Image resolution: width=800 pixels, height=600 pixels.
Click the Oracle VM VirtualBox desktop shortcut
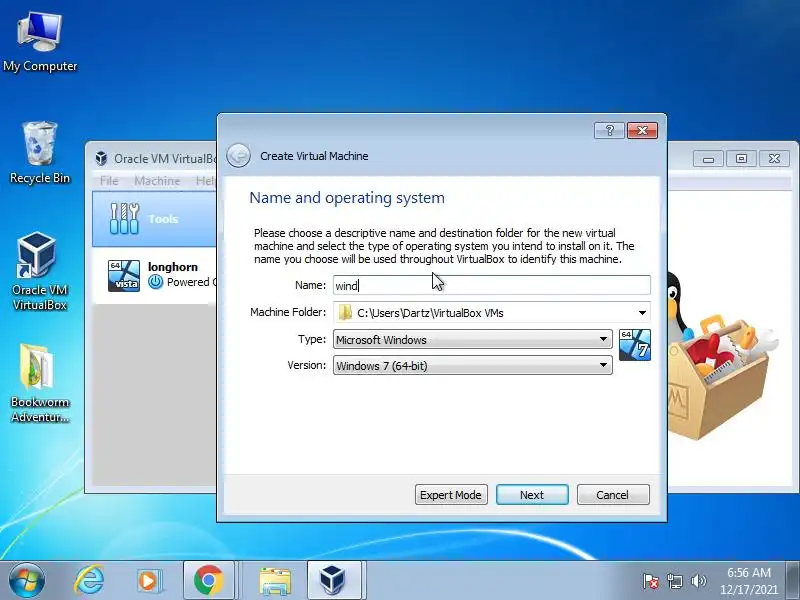(x=40, y=271)
